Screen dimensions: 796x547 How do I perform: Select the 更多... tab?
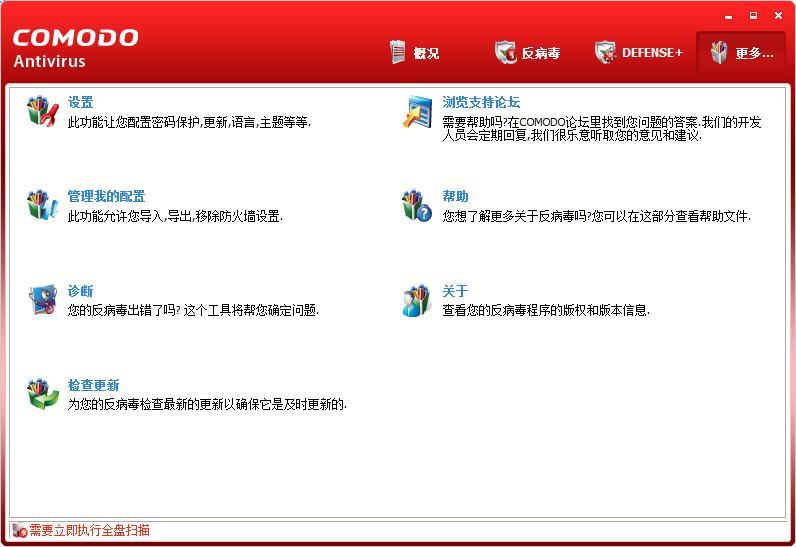[x=741, y=52]
